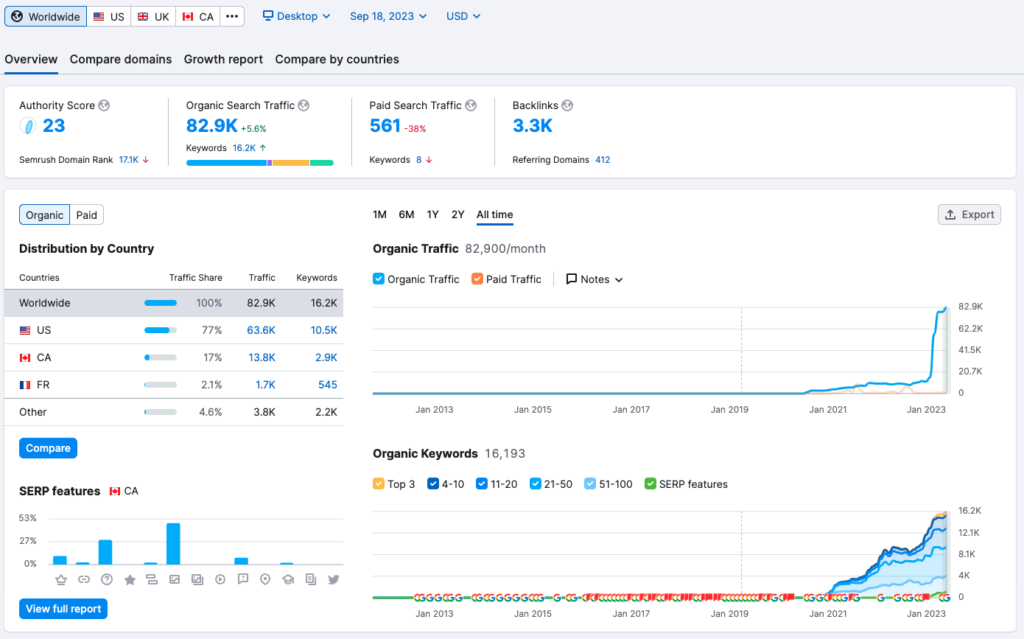Viewport: 1024px width, 639px height.
Task: Click the info icon beside Authority Score
Action: (x=104, y=105)
